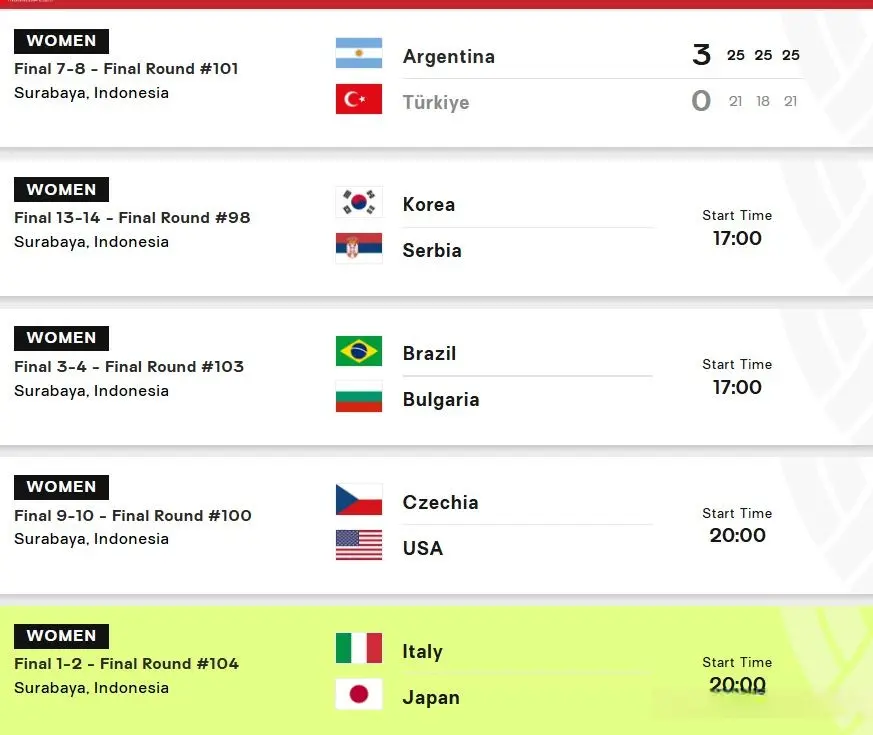Click the Türkiye flag icon
The width and height of the screenshot is (873, 735).
pyautogui.click(x=358, y=99)
